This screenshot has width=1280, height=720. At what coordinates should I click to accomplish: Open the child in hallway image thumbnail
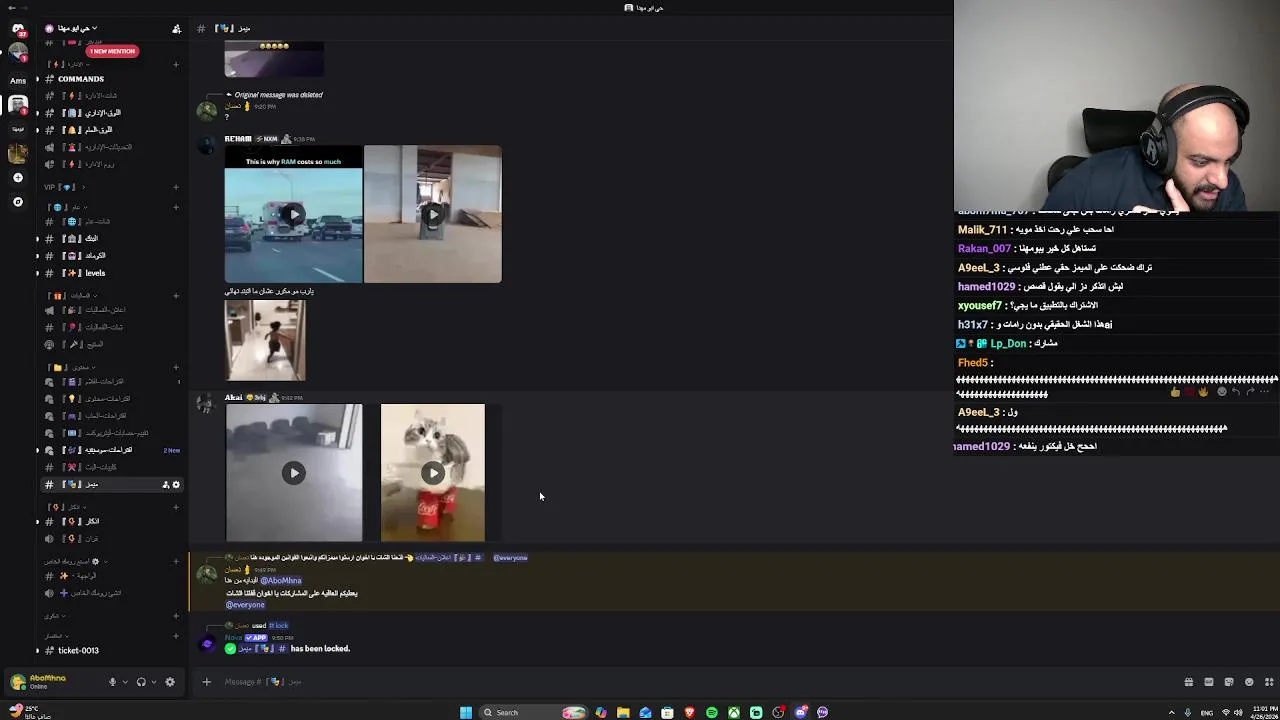pos(265,340)
